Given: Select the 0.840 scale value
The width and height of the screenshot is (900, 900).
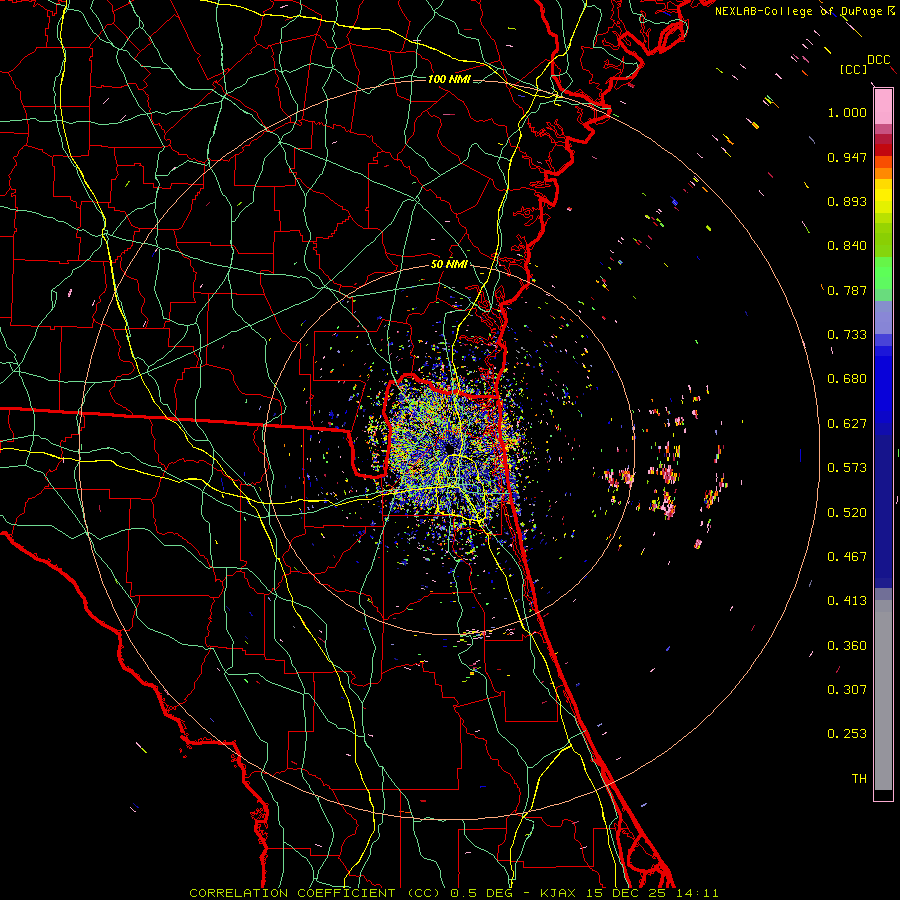Looking at the screenshot, I should point(847,246).
